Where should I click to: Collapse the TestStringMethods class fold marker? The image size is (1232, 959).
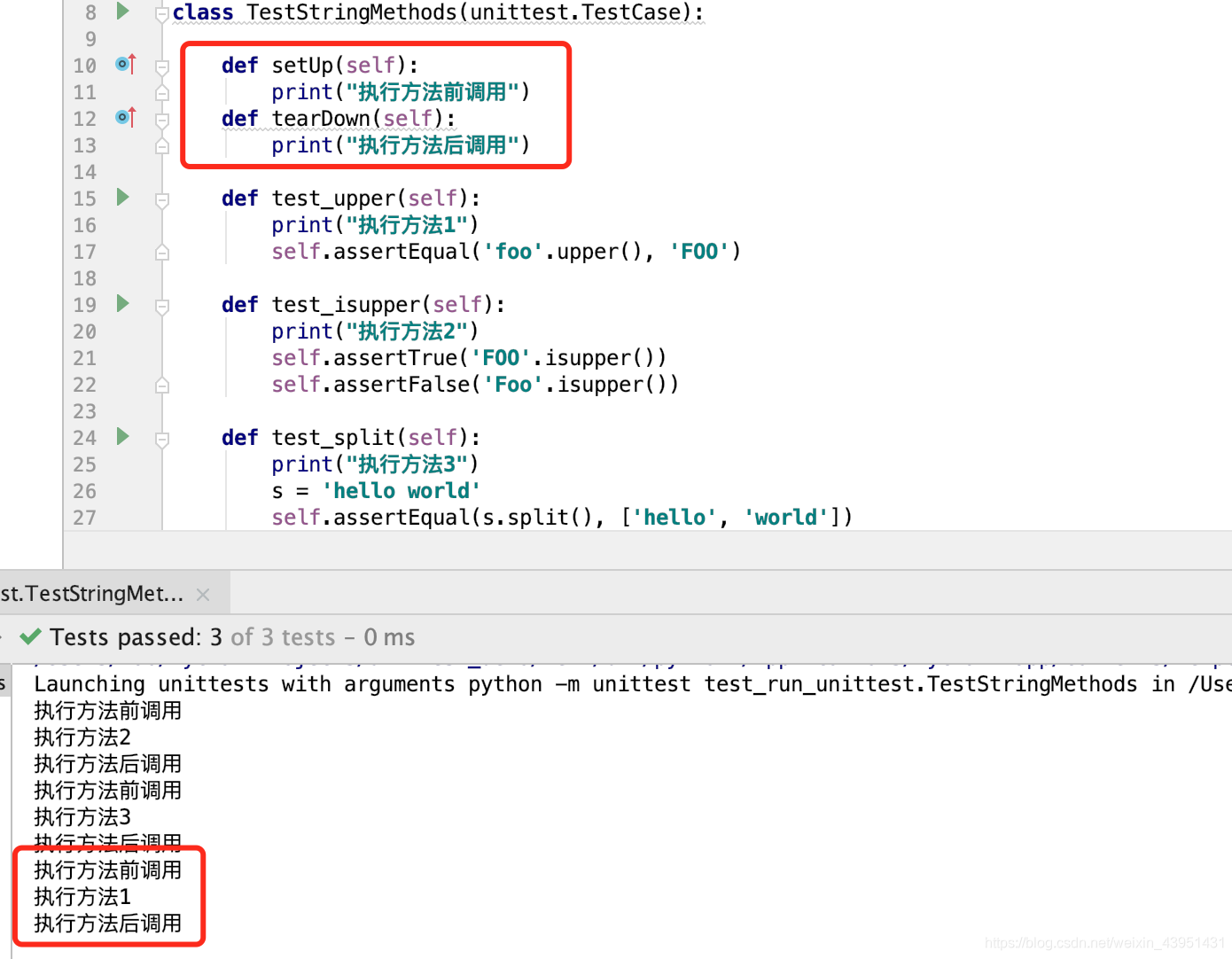[162, 13]
